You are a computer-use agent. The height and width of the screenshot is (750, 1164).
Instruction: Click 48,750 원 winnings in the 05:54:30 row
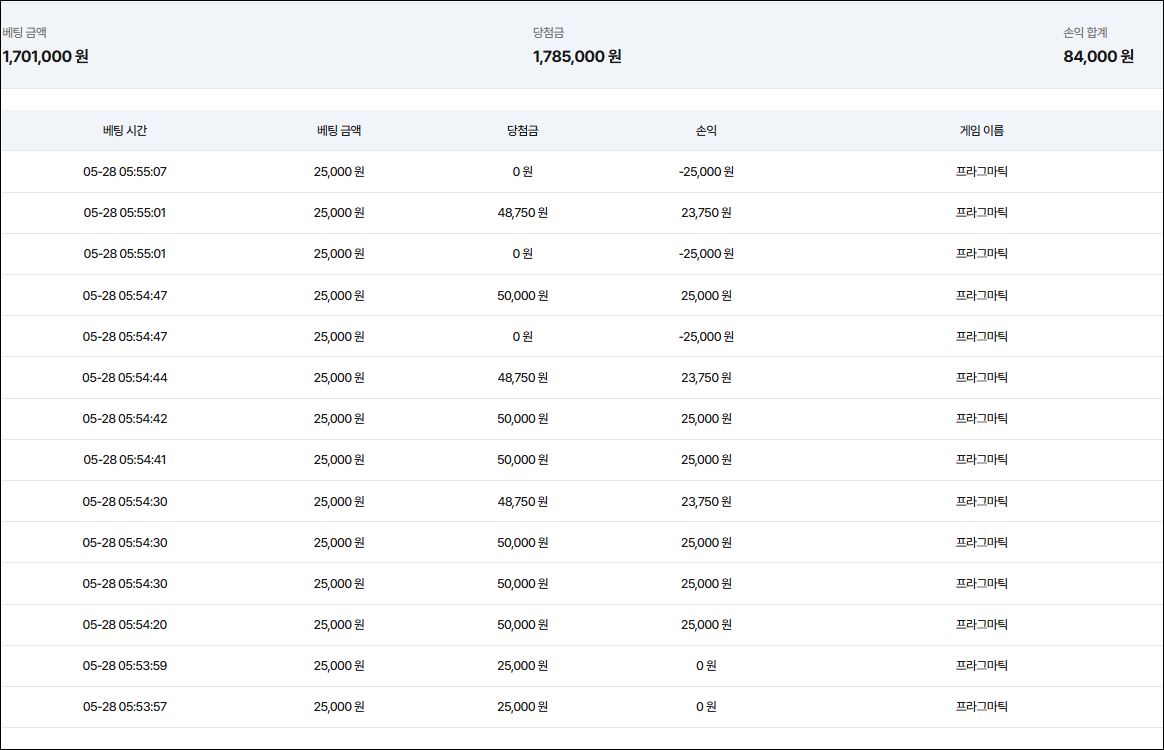[x=523, y=501]
